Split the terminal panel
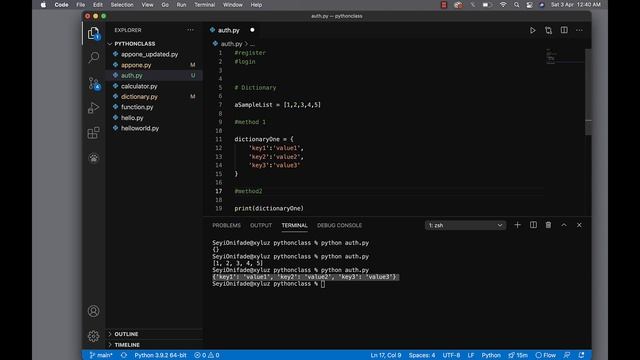This screenshot has width=640, height=360. [x=533, y=225]
